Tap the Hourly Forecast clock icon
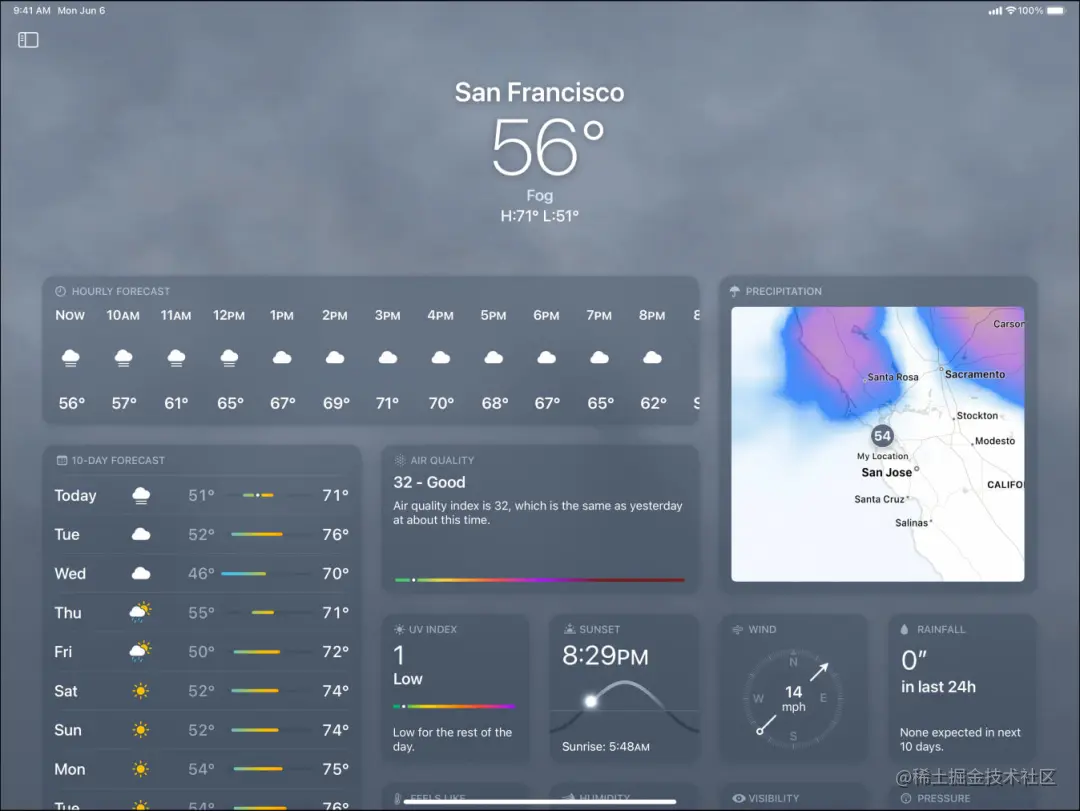This screenshot has width=1080, height=811. pos(61,291)
